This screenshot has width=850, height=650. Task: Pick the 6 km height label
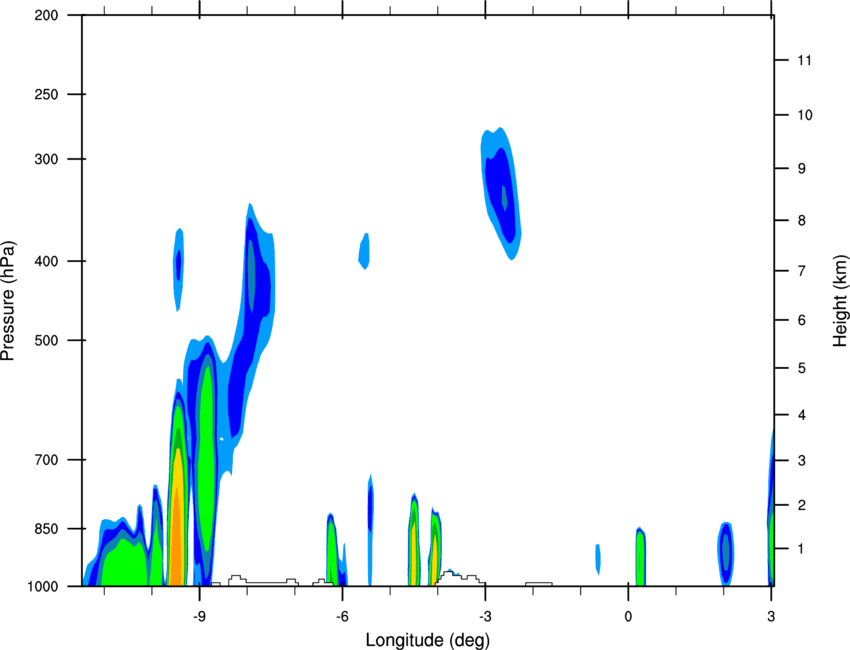(801, 320)
